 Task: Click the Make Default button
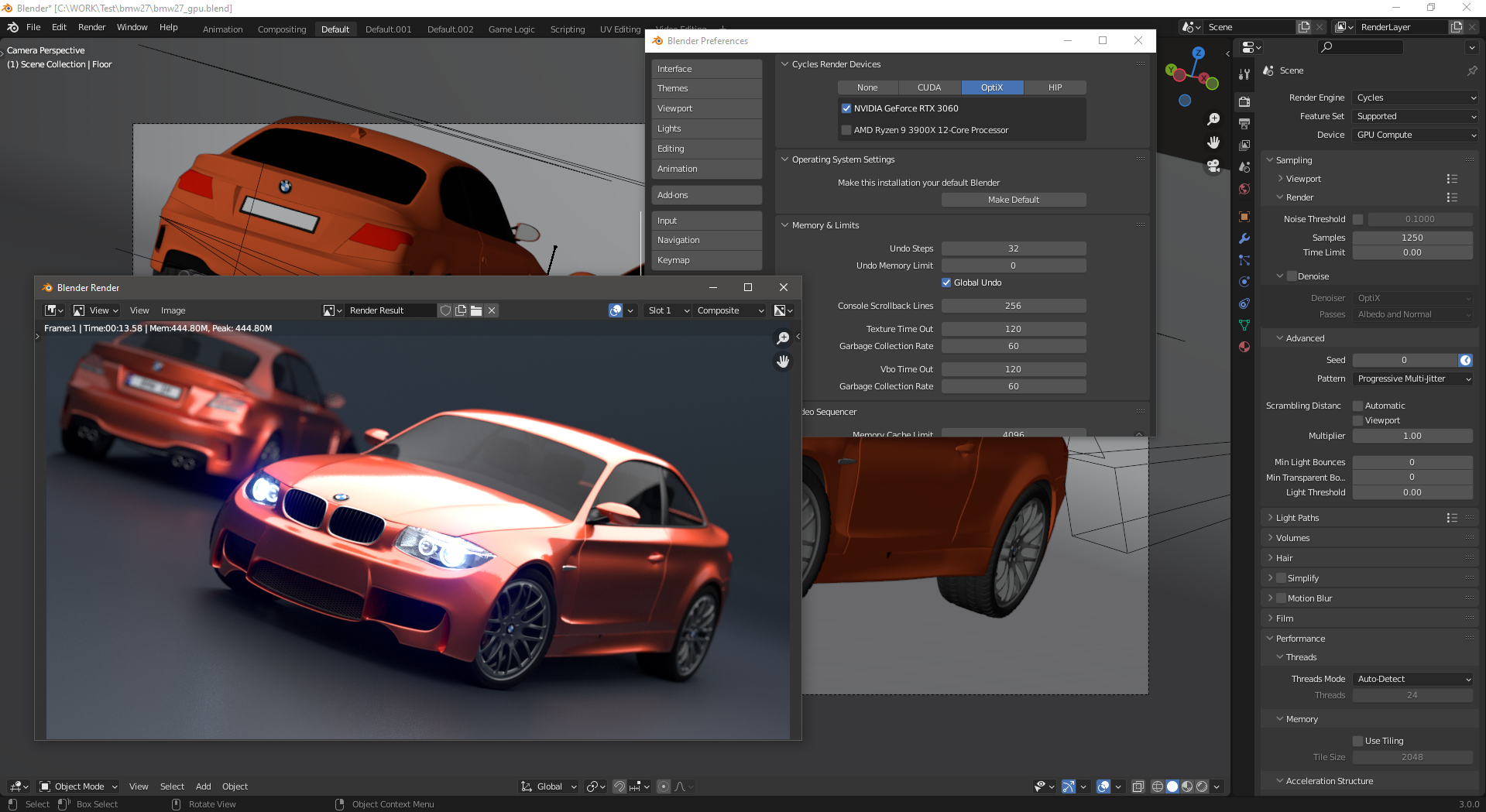(1013, 200)
